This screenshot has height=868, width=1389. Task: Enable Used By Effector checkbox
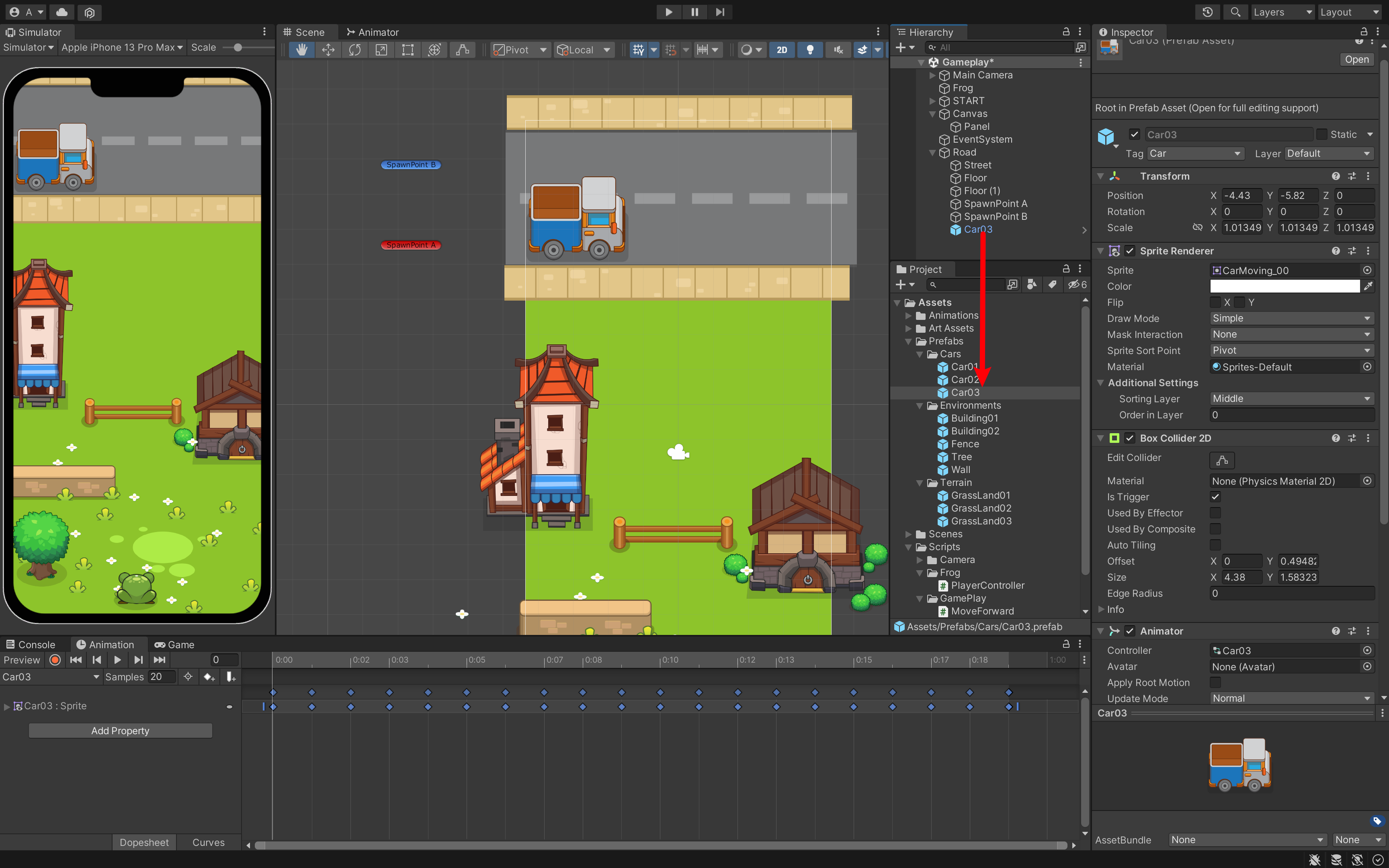pos(1215,513)
